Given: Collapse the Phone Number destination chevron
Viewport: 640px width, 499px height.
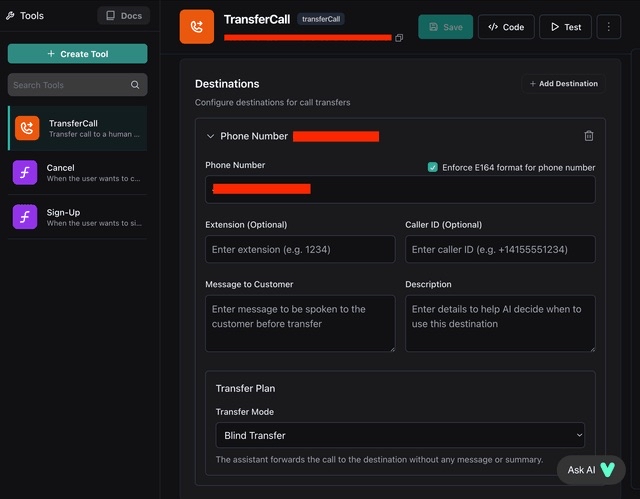Looking at the screenshot, I should [x=210, y=136].
